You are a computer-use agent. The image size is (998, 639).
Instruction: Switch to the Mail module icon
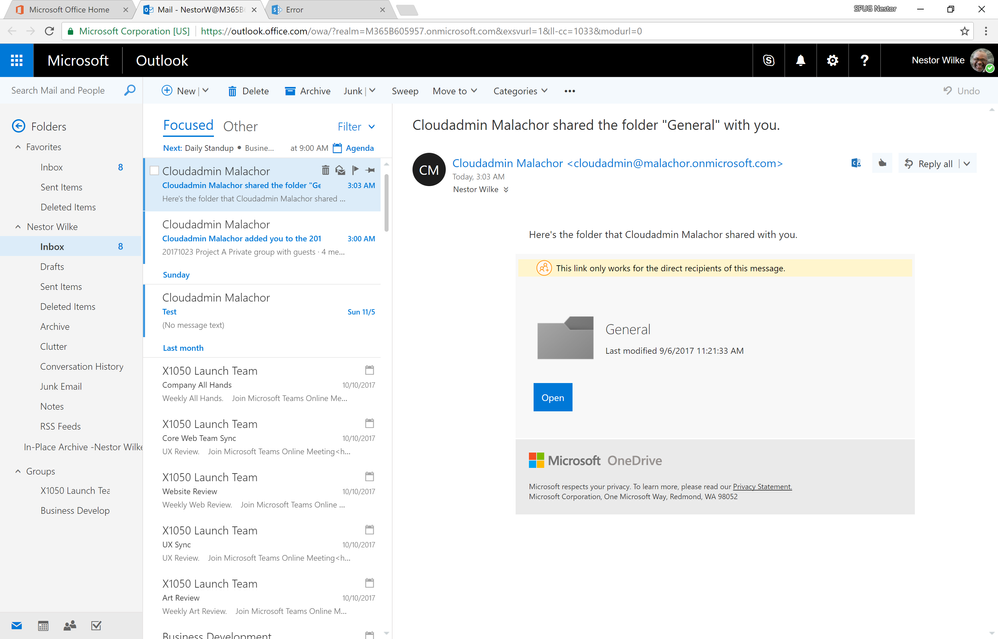point(17,626)
